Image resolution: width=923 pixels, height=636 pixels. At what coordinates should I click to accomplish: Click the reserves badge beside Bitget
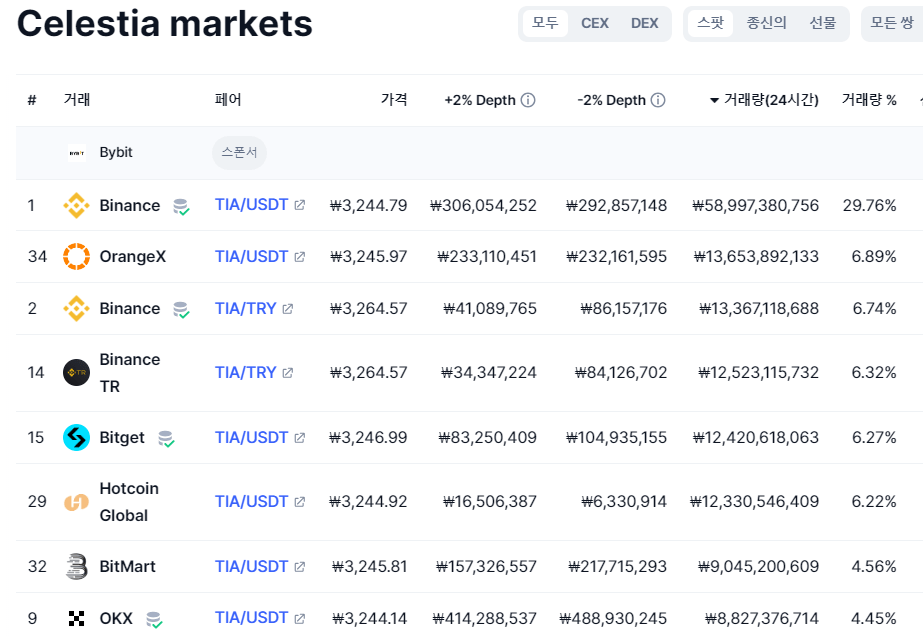166,439
